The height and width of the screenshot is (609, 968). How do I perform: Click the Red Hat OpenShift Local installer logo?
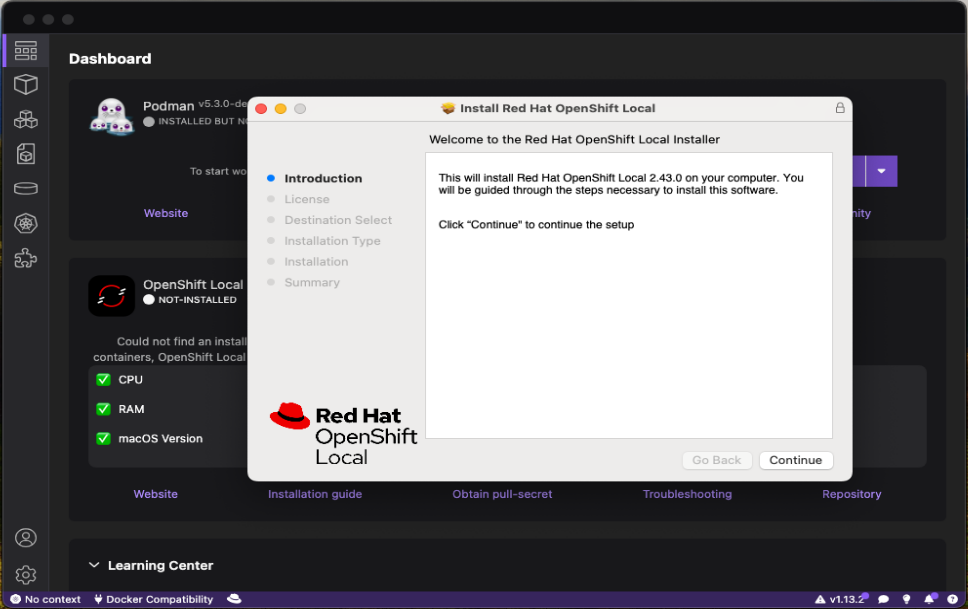pyautogui.click(x=343, y=434)
